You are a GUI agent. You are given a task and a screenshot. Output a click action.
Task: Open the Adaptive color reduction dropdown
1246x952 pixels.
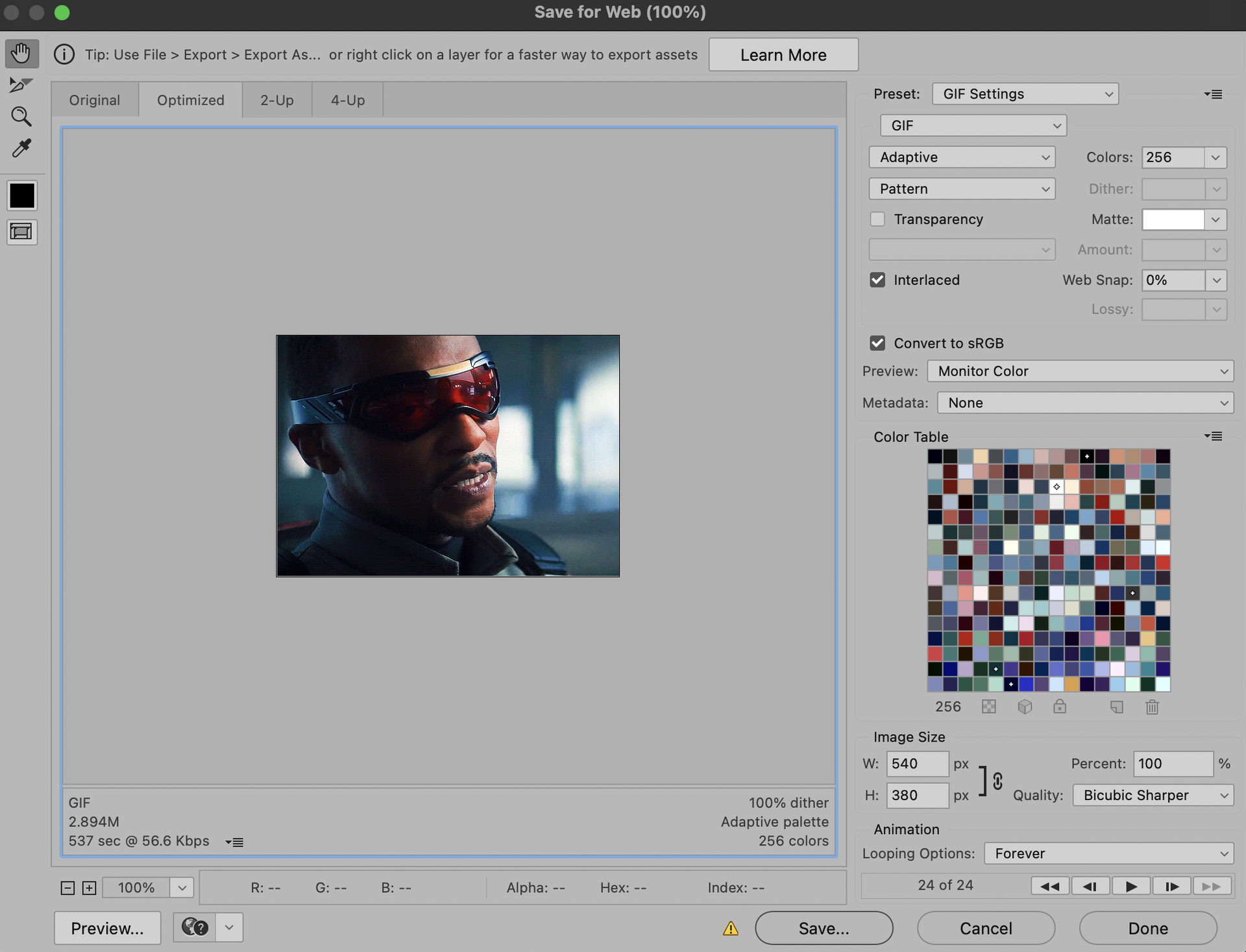(x=962, y=157)
